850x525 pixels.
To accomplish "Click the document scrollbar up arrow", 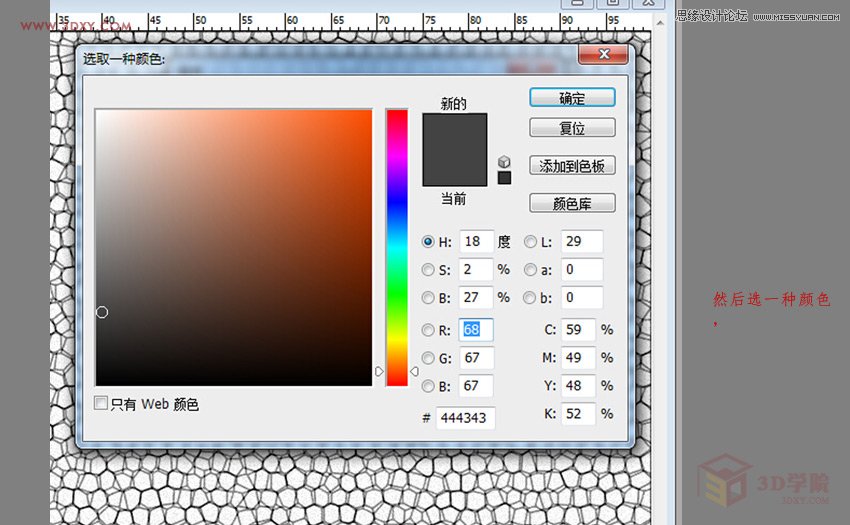I will coord(660,23).
